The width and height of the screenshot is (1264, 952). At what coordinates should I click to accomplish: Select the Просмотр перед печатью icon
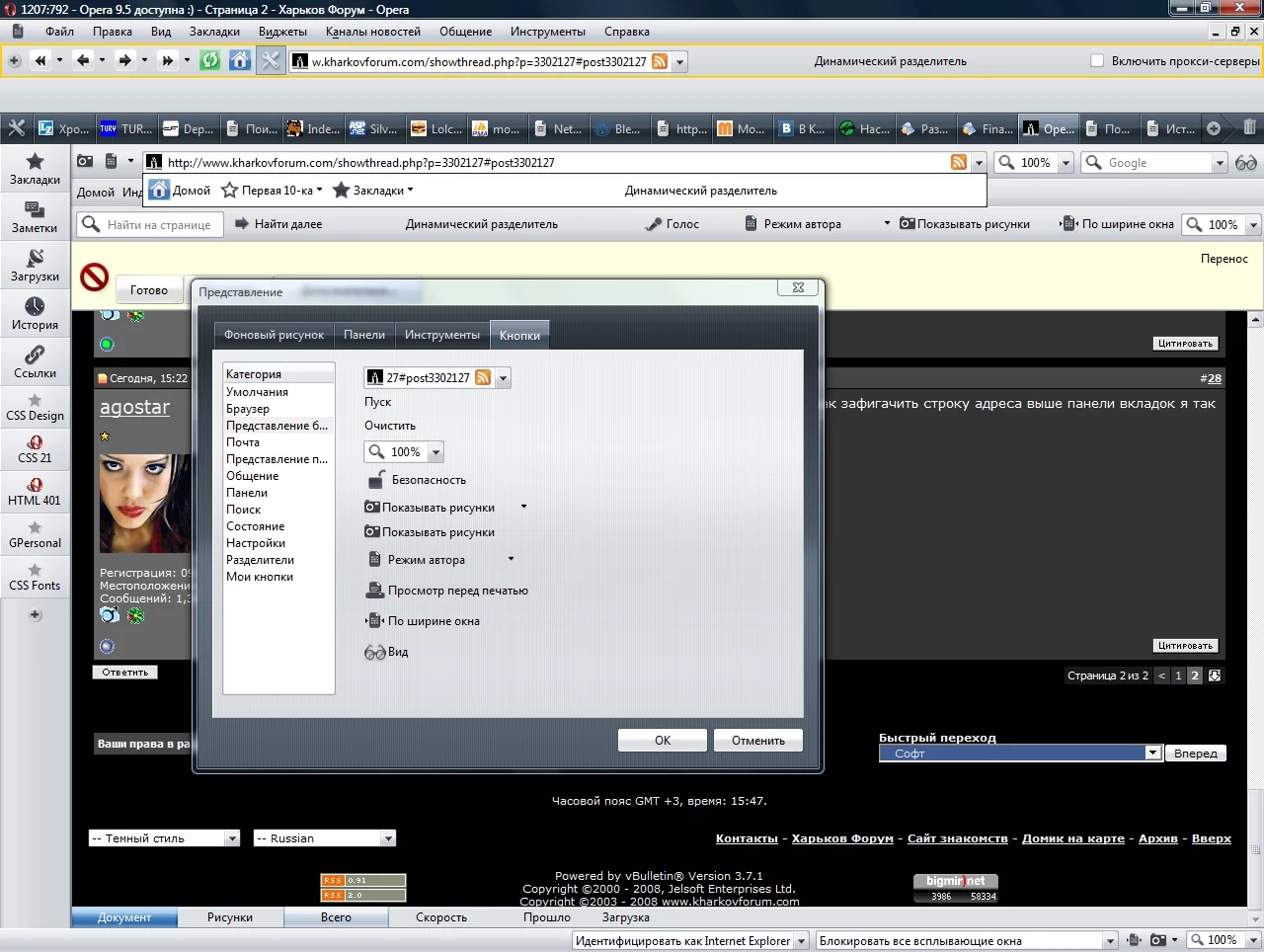375,590
